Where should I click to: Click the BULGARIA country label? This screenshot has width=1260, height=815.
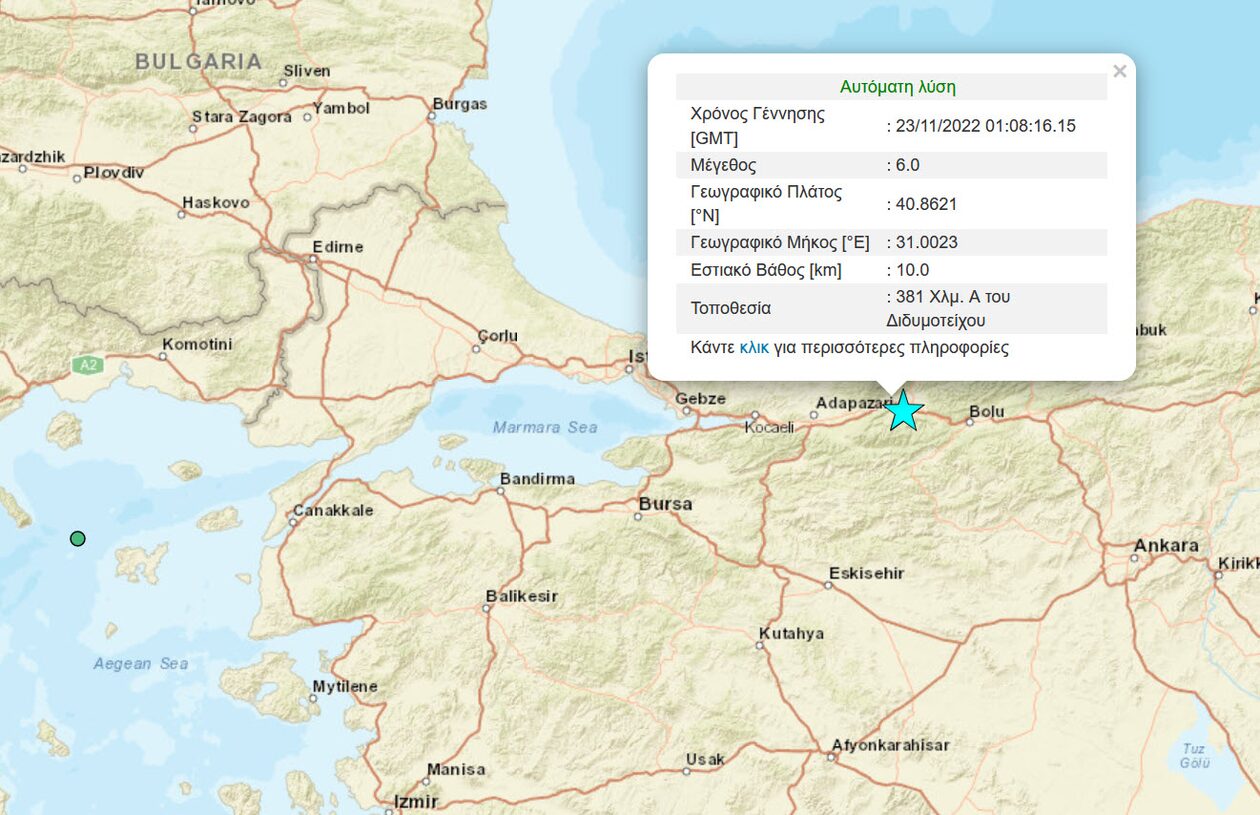(198, 62)
